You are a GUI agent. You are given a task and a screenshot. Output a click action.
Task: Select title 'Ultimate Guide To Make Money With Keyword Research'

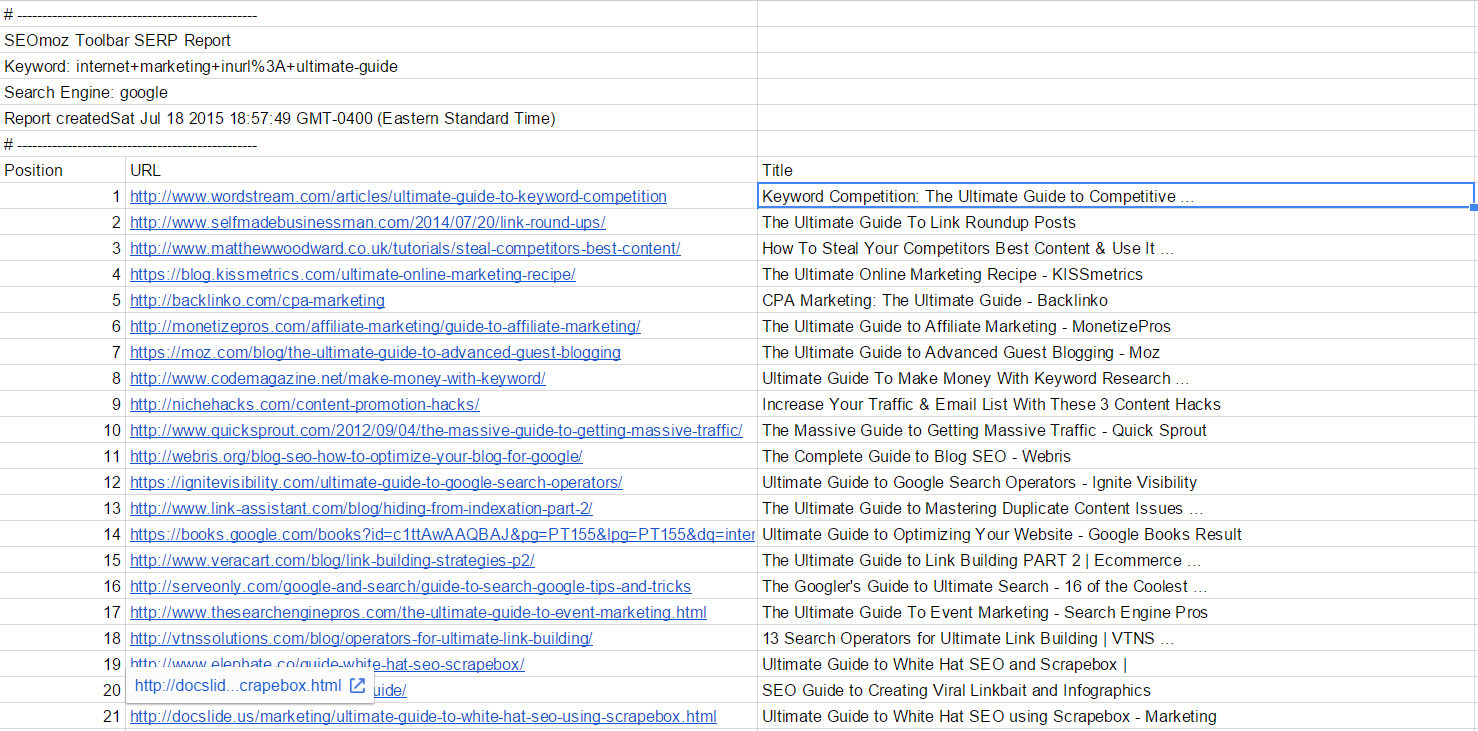[1117, 378]
